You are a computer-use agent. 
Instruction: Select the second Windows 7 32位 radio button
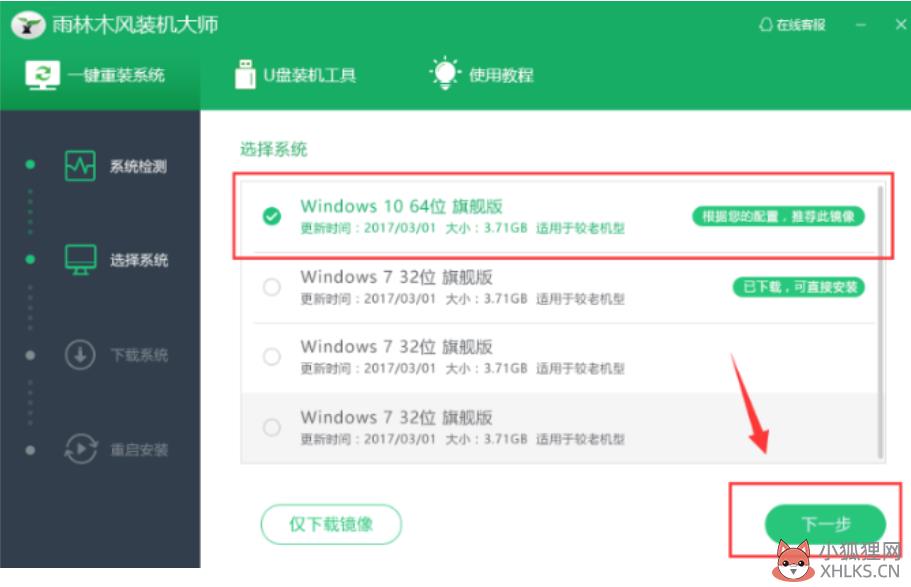(271, 357)
